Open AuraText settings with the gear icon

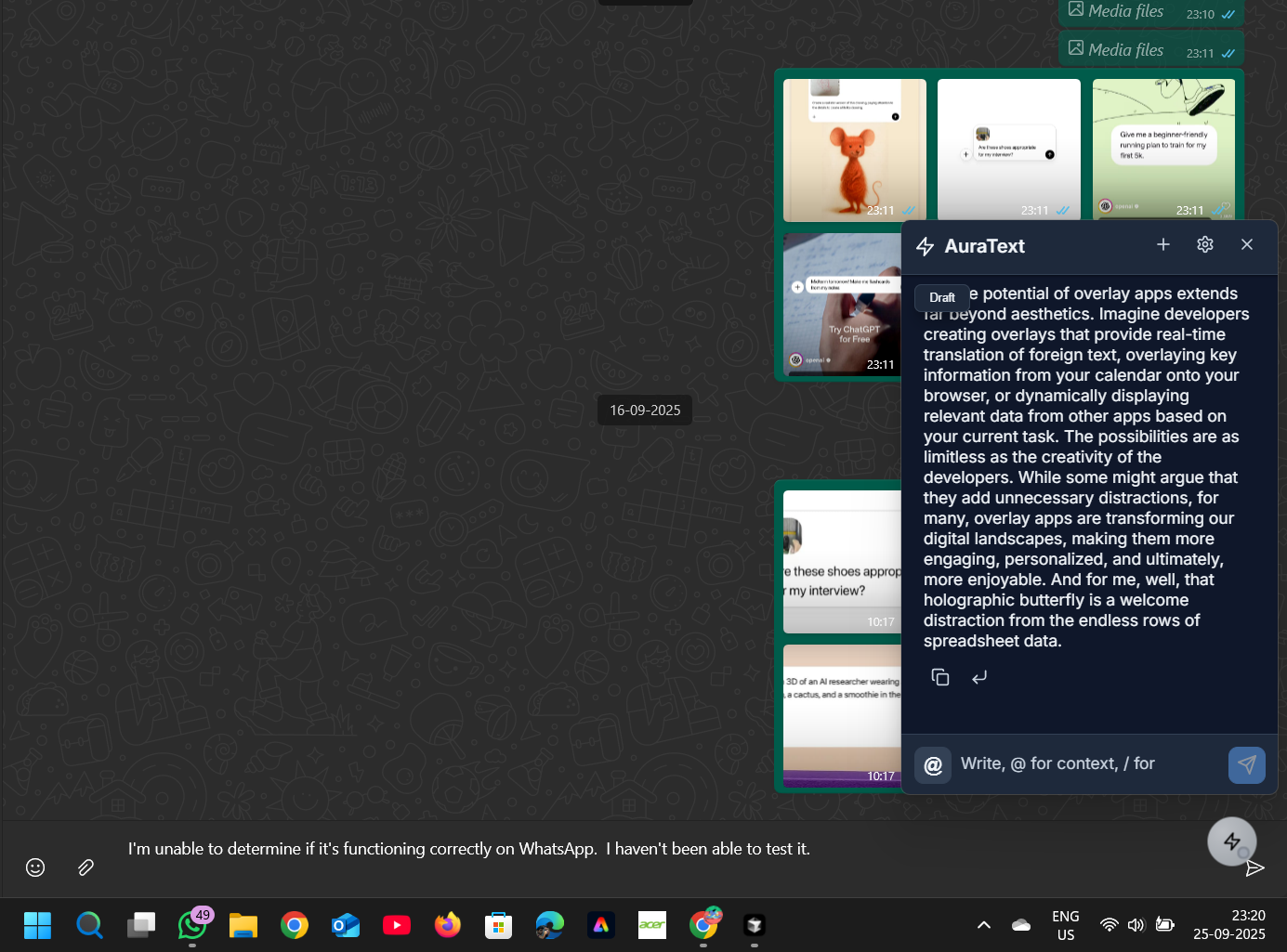click(x=1204, y=244)
